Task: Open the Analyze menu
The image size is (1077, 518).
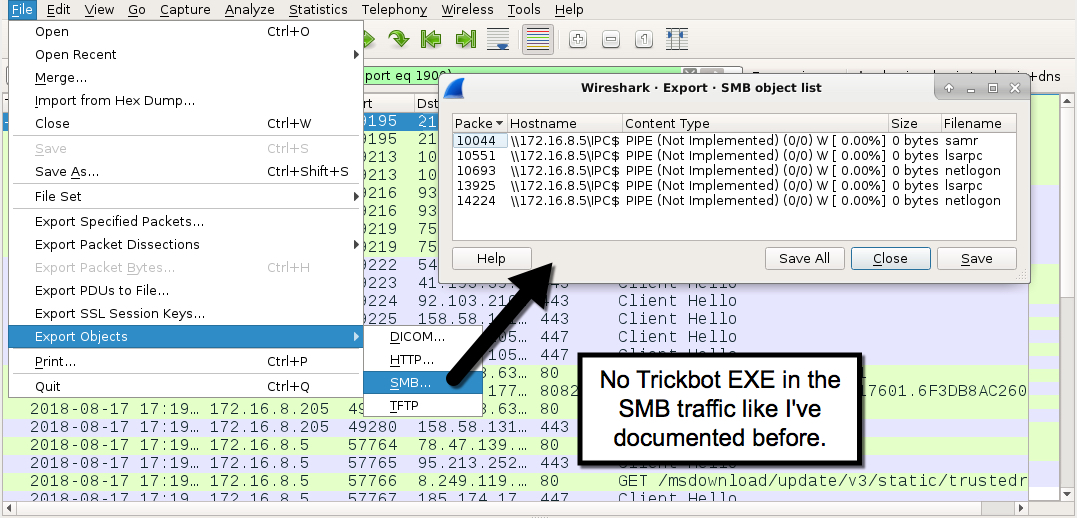Action: [x=249, y=10]
